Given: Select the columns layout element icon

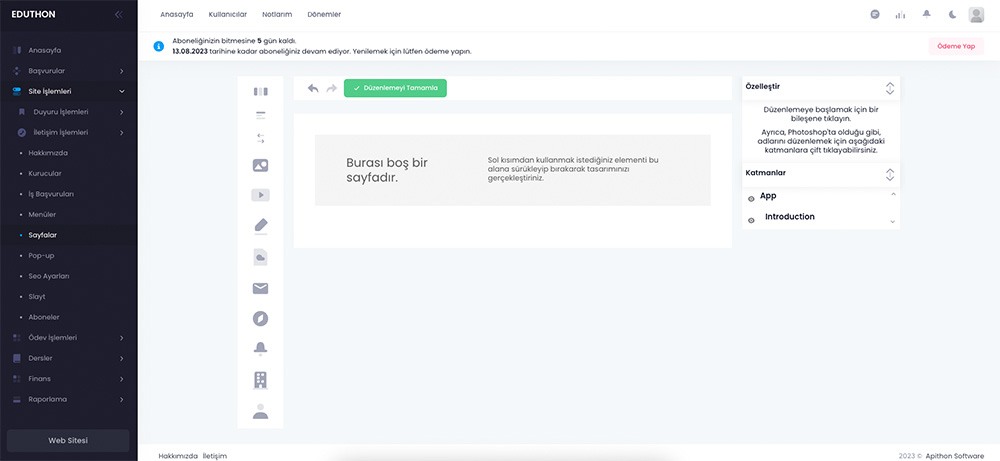Looking at the screenshot, I should 260,92.
